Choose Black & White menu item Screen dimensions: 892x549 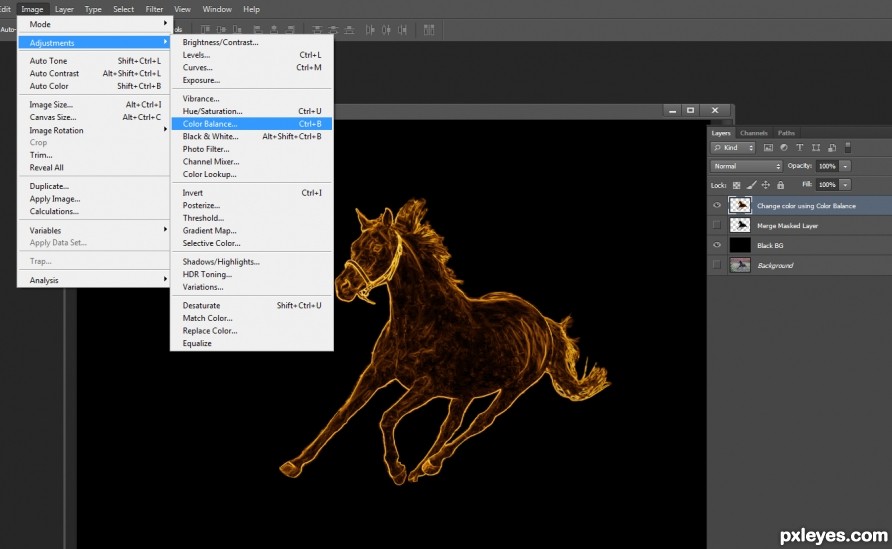tap(251, 136)
